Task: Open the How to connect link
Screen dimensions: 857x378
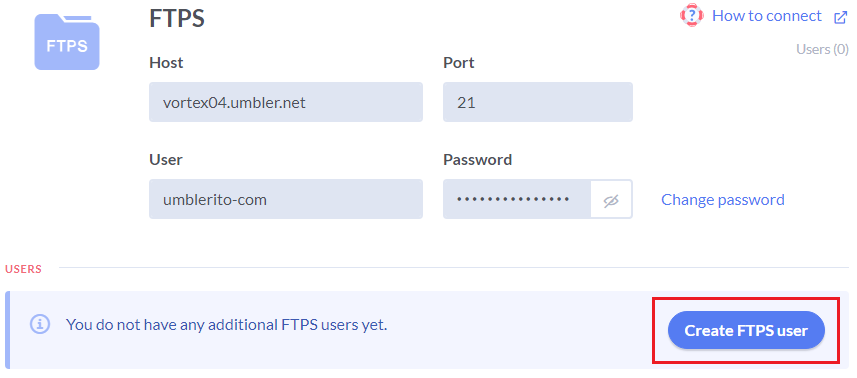Action: tap(766, 16)
